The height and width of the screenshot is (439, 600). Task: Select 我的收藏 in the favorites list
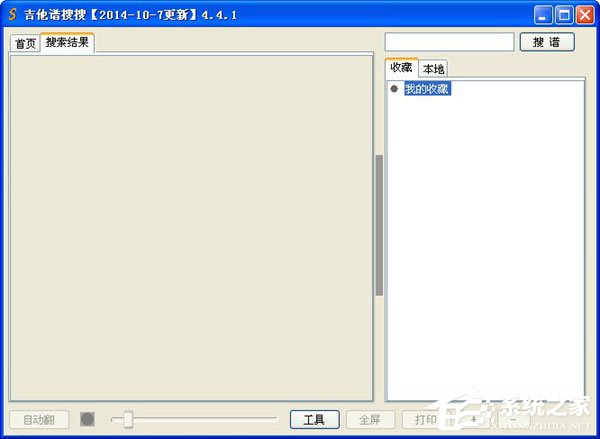click(x=427, y=89)
